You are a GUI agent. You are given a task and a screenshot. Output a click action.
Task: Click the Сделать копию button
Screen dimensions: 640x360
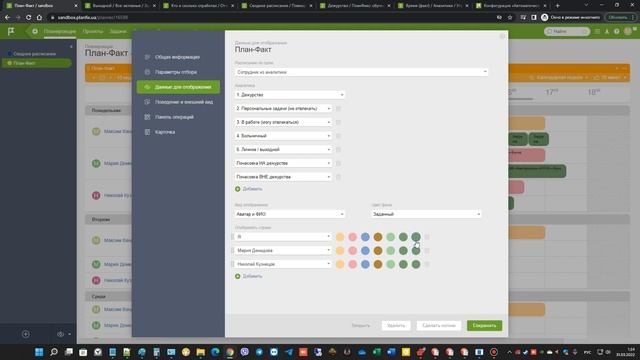(439, 326)
